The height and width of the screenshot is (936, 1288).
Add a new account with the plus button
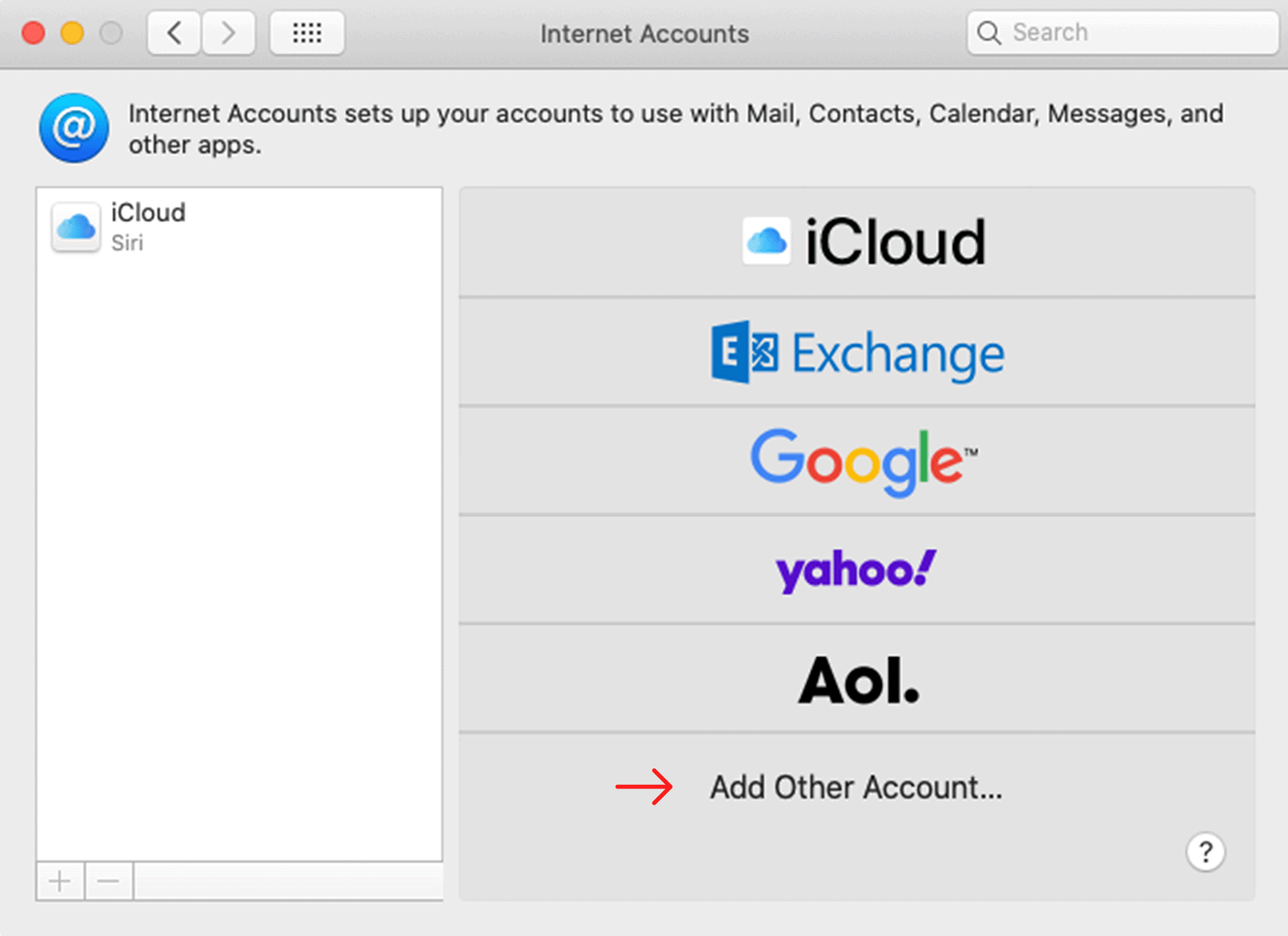pyautogui.click(x=60, y=881)
